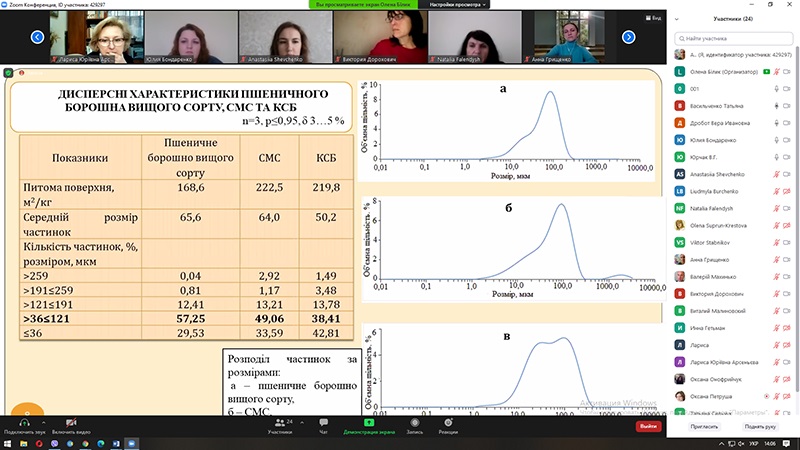The width and height of the screenshot is (800, 450).
Task: Leave meeting with red Выйти button
Action: (x=648, y=426)
